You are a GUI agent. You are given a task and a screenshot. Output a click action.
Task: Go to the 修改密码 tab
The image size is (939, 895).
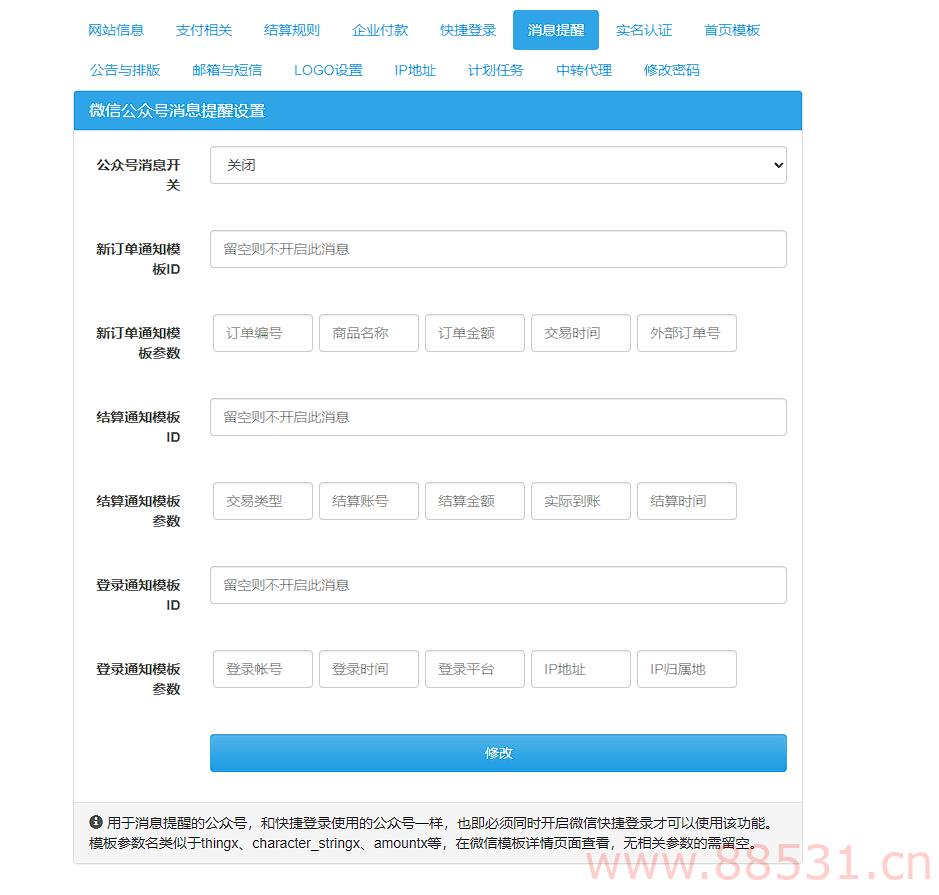coord(672,70)
